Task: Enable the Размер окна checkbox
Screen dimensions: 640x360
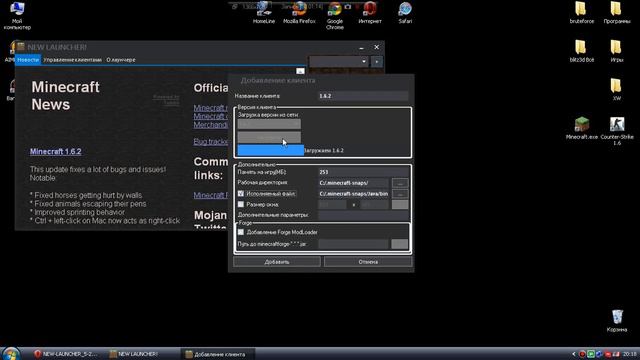Action: (241, 204)
